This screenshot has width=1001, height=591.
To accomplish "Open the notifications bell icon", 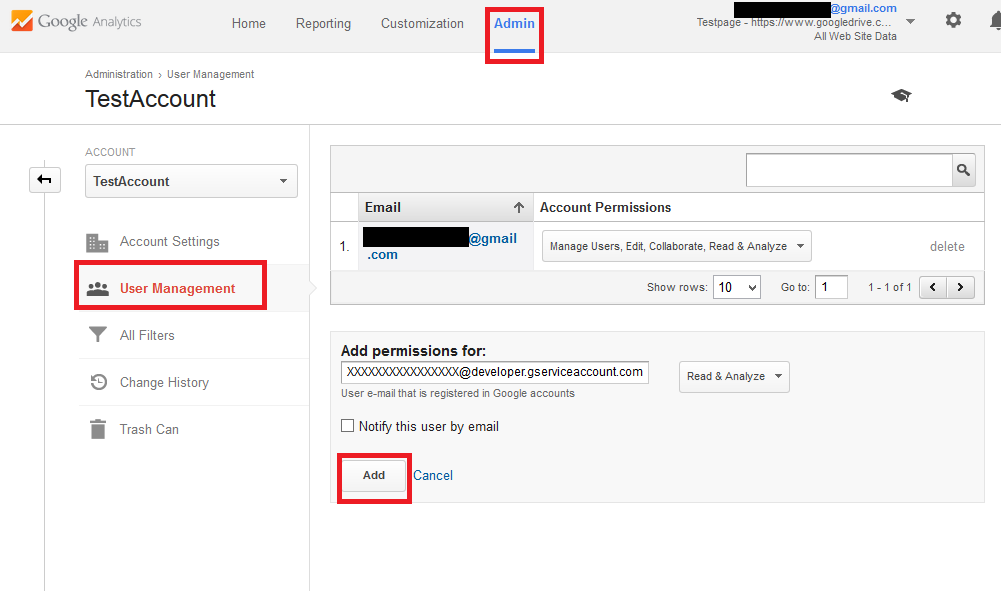I will (x=994, y=21).
